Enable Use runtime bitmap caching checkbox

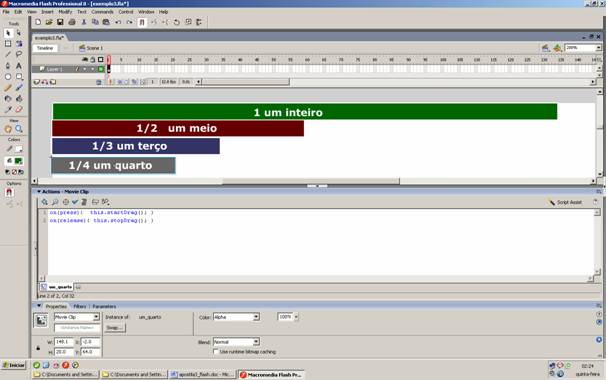[x=216, y=352]
